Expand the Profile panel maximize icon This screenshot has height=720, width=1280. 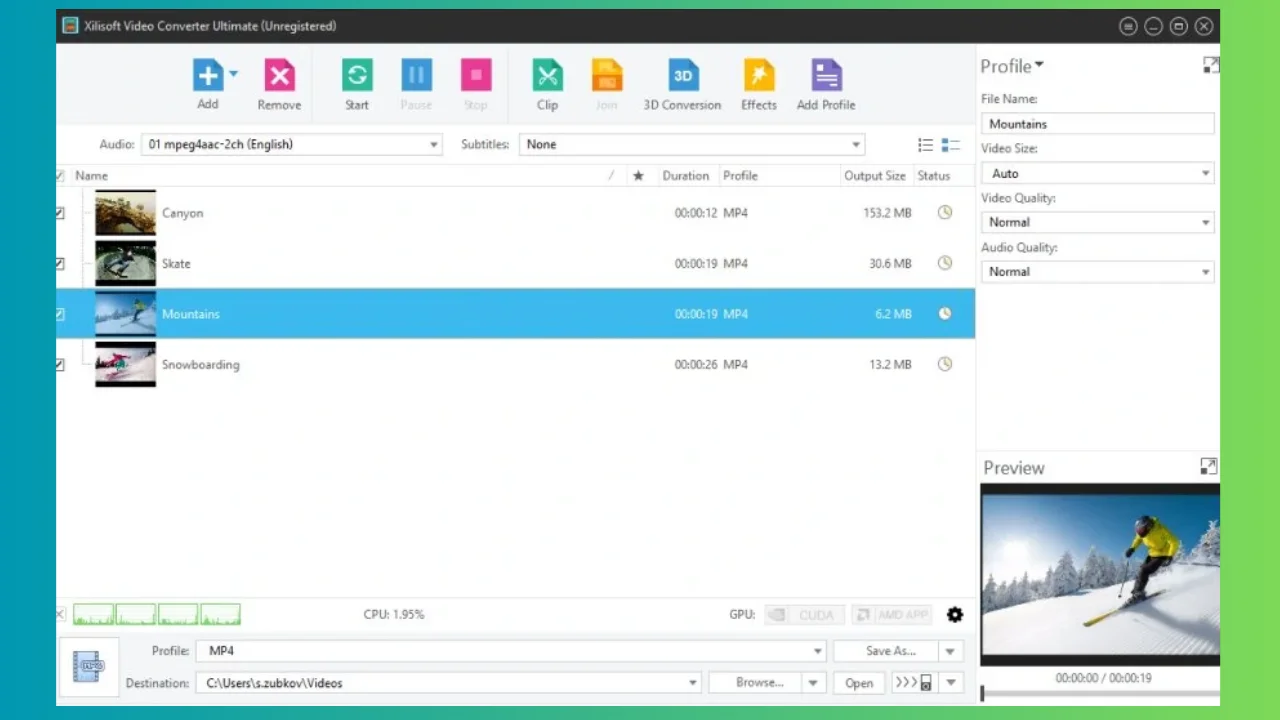pos(1211,65)
